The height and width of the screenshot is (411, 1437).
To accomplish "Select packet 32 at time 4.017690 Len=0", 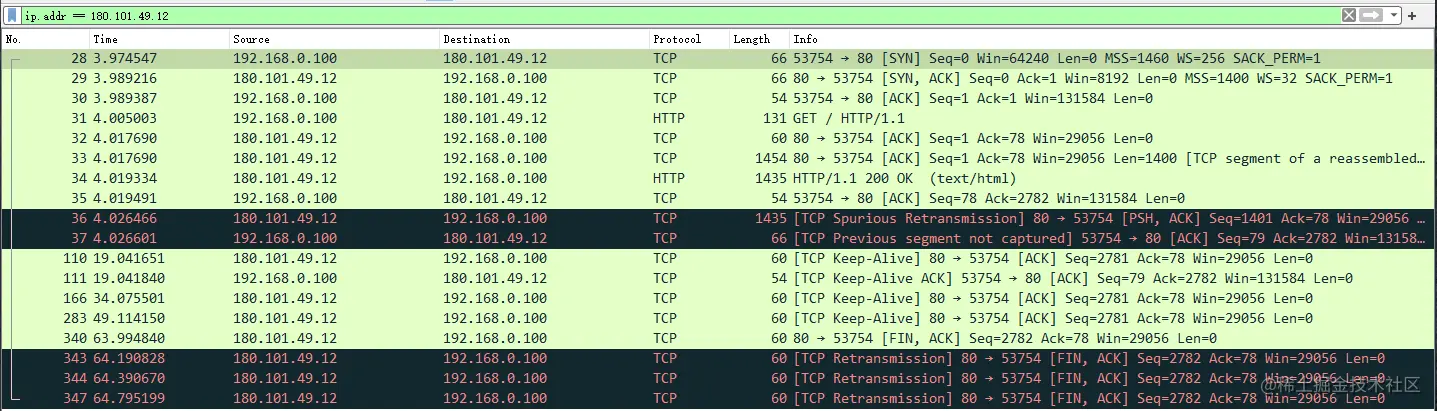I will (x=718, y=139).
